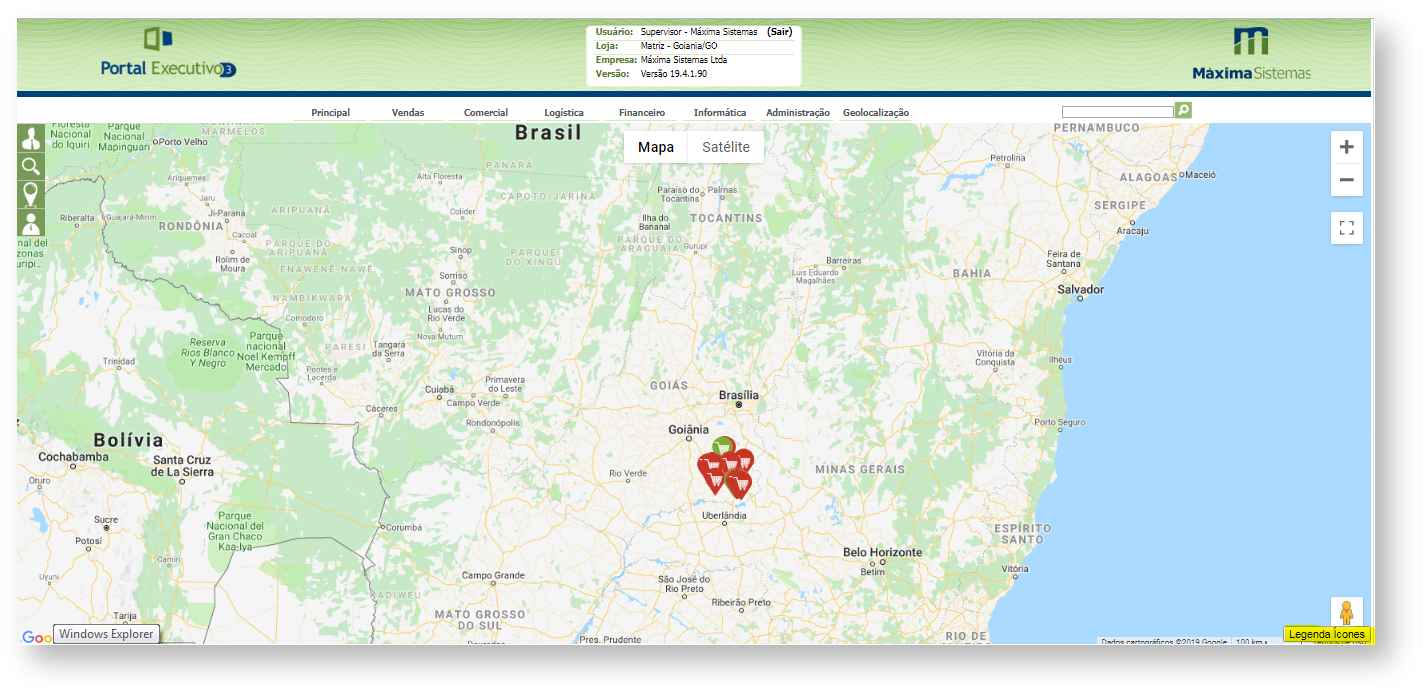The image size is (1423, 693).
Task: Click the Google logo on the map
Action: pos(36,637)
